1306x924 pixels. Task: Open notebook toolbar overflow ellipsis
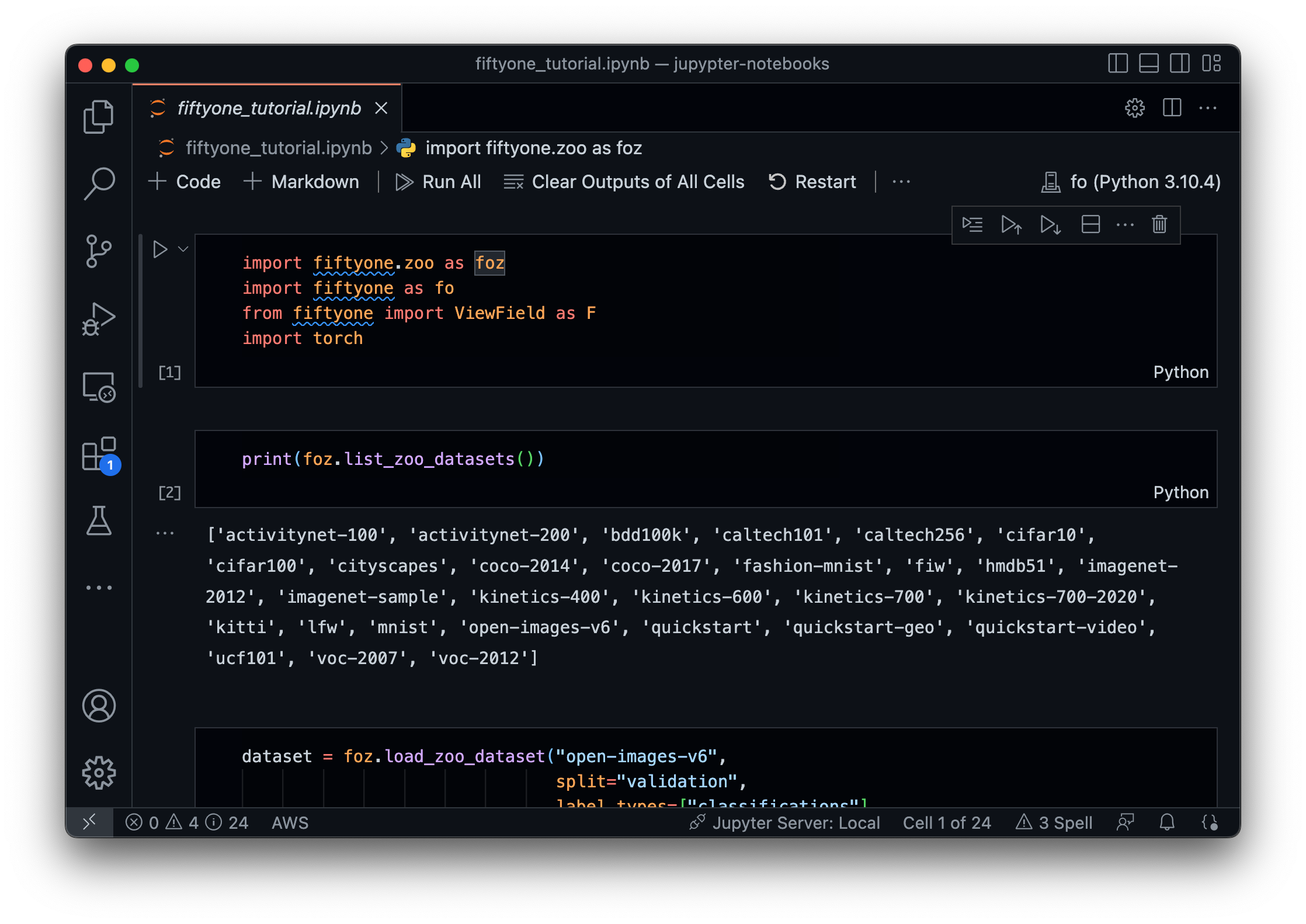[x=901, y=182]
